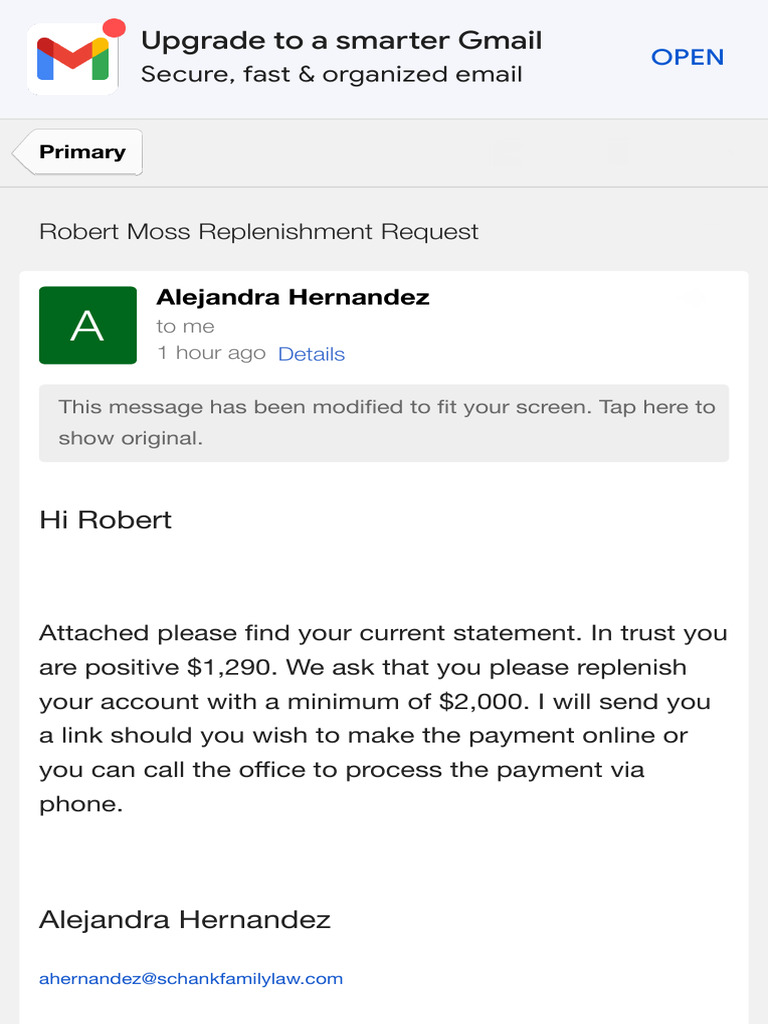Viewport: 768px width, 1024px height.
Task: Open the Details link for recipients
Action: pyautogui.click(x=311, y=354)
